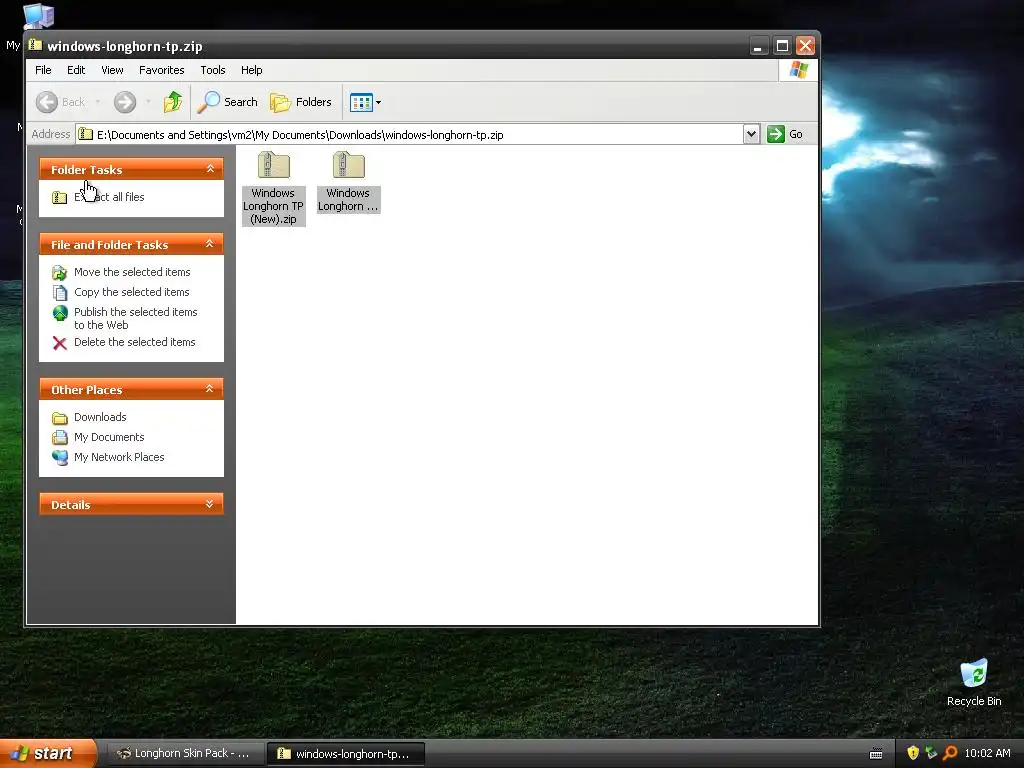1024x768 pixels.
Task: Click Copy the selected items
Action: (x=131, y=292)
